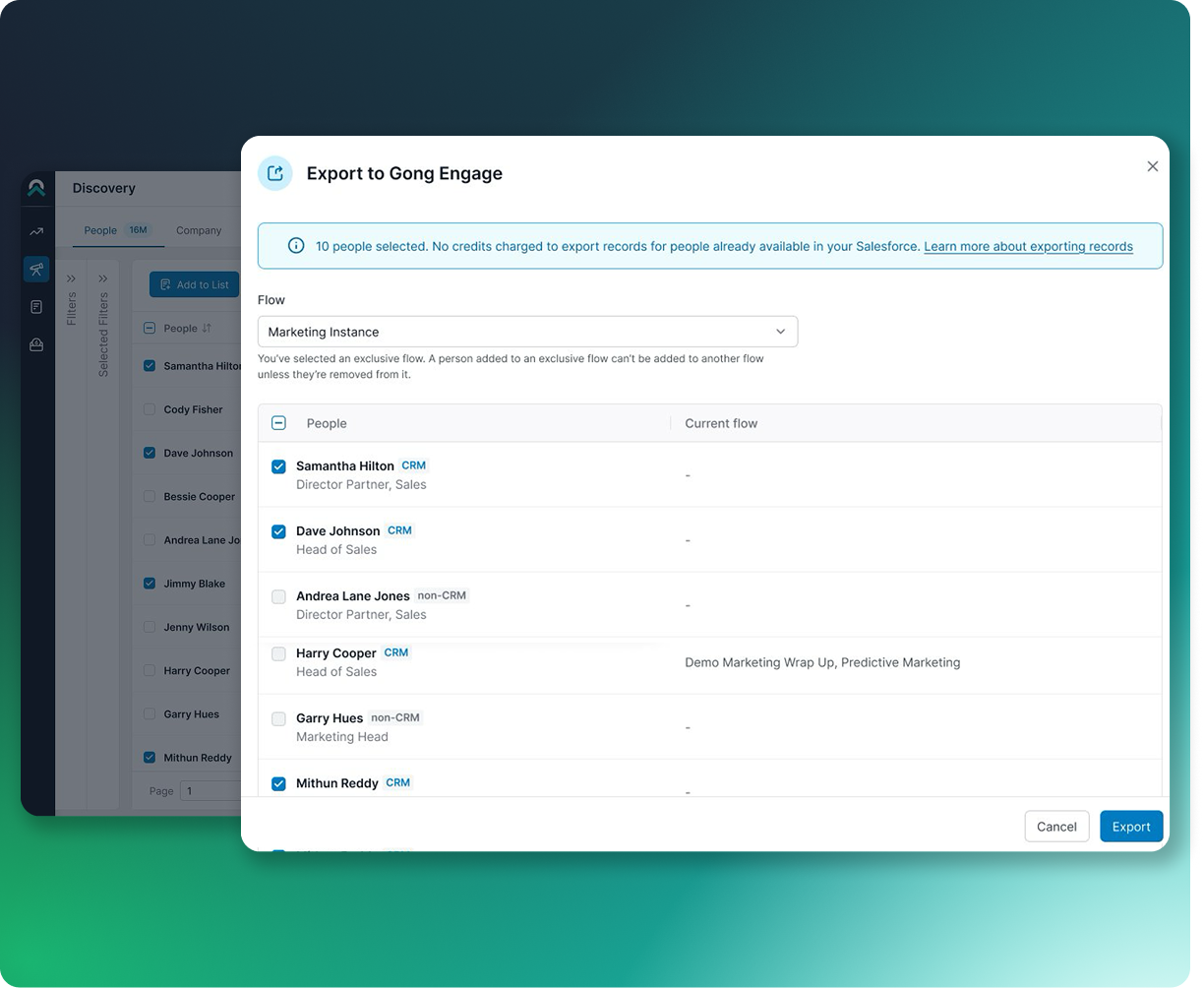Uncheck Mithun Reddy in the Discovery list
1204x988 pixels.
coord(150,758)
